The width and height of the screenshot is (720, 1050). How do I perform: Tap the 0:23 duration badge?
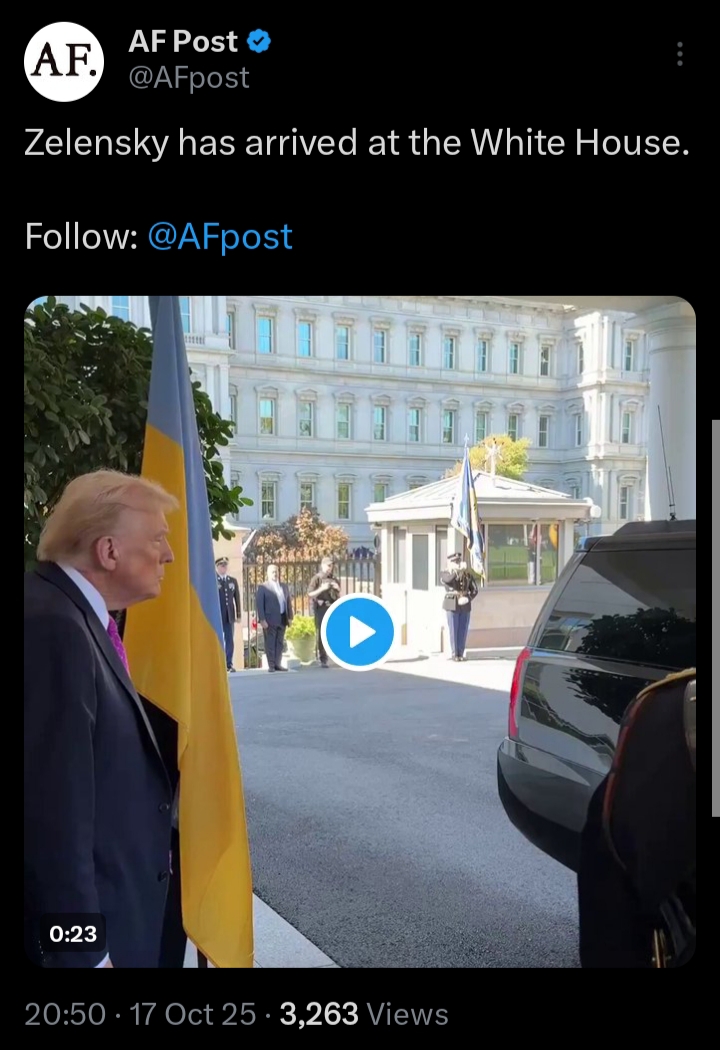[x=73, y=933]
